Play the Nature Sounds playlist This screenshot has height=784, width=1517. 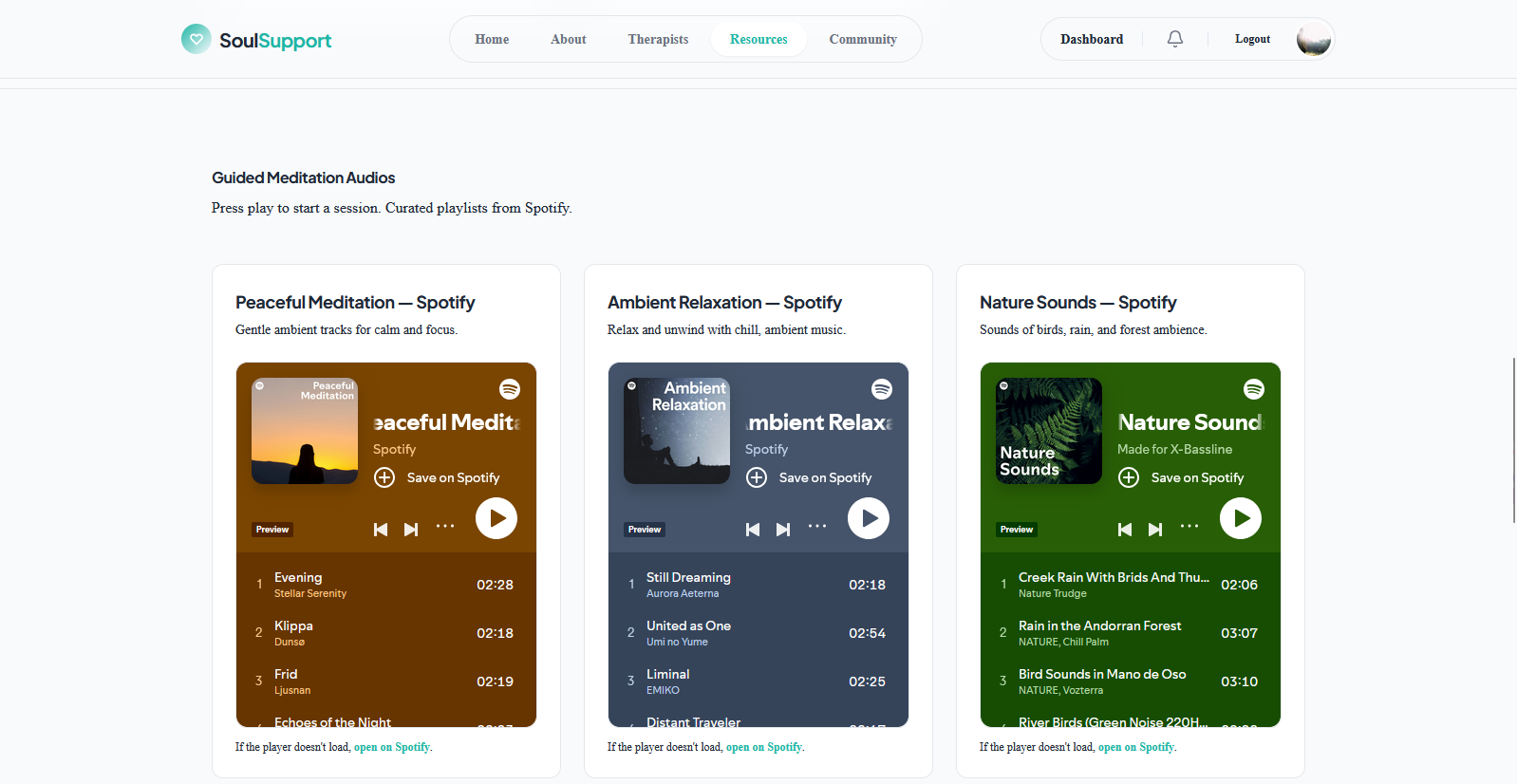point(1241,518)
